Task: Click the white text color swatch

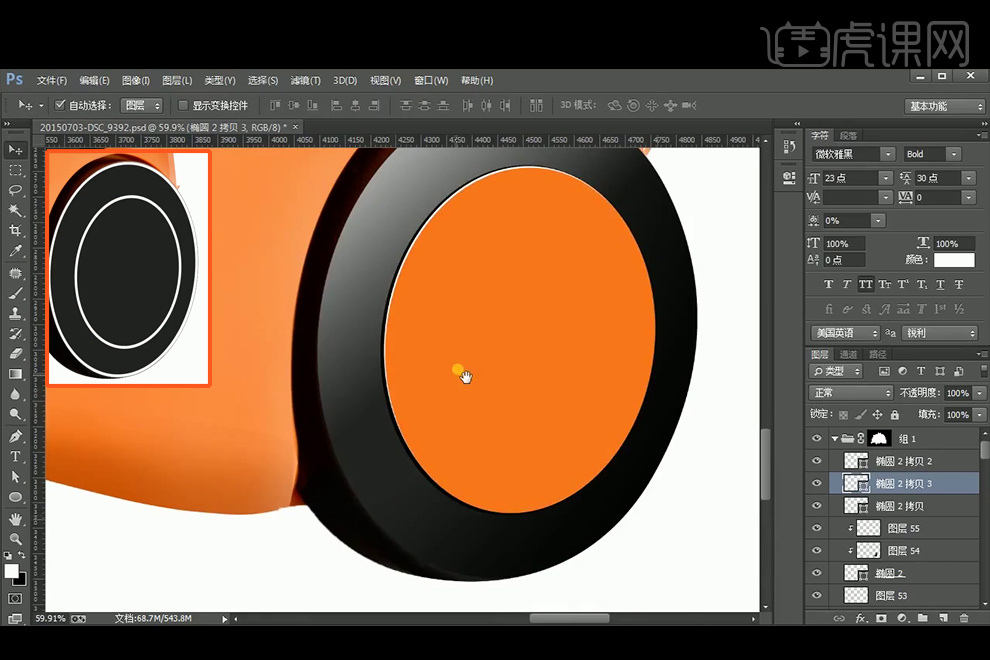Action: 953,260
